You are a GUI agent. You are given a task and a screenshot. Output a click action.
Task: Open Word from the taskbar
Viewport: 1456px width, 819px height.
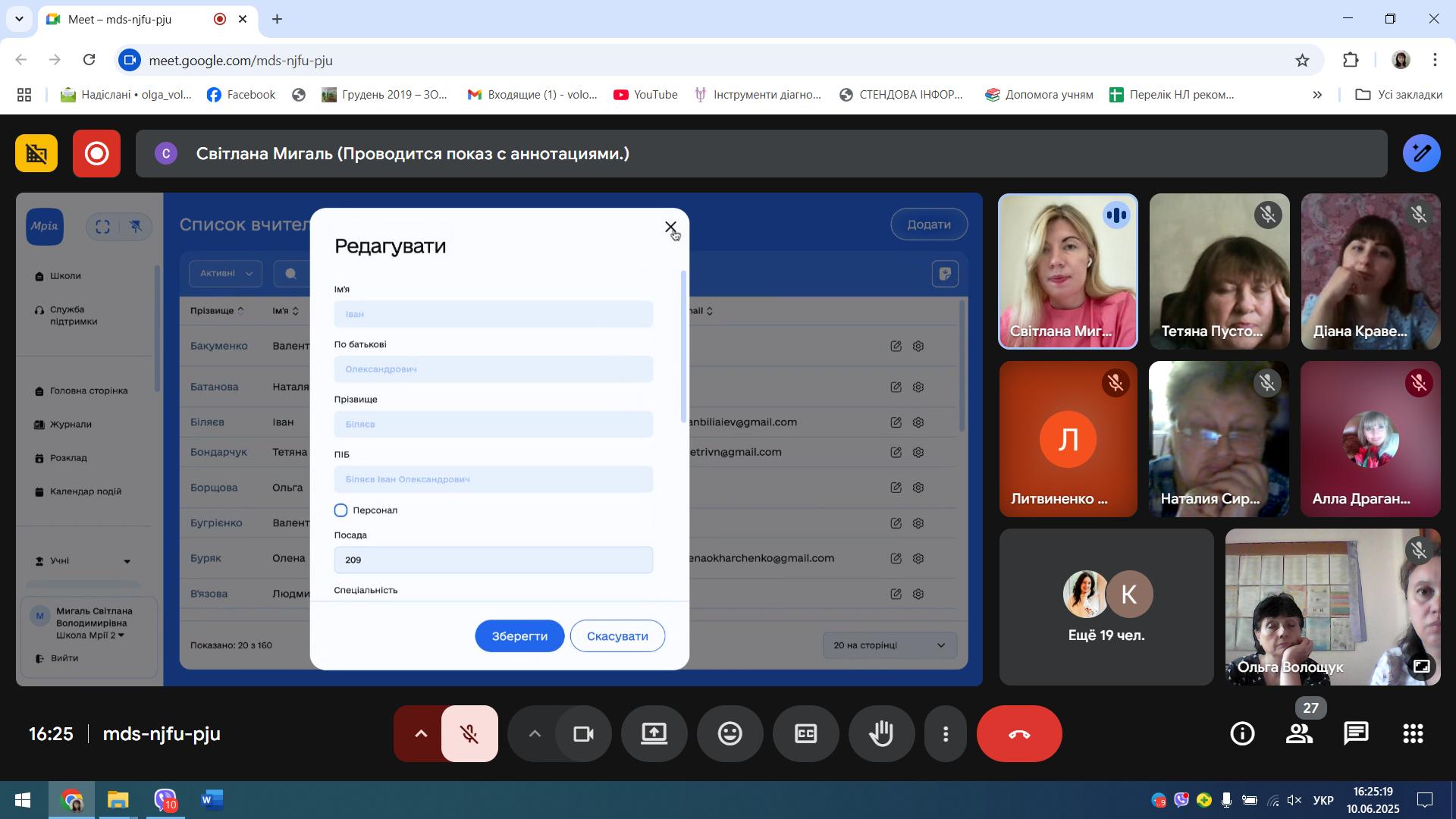point(212,800)
